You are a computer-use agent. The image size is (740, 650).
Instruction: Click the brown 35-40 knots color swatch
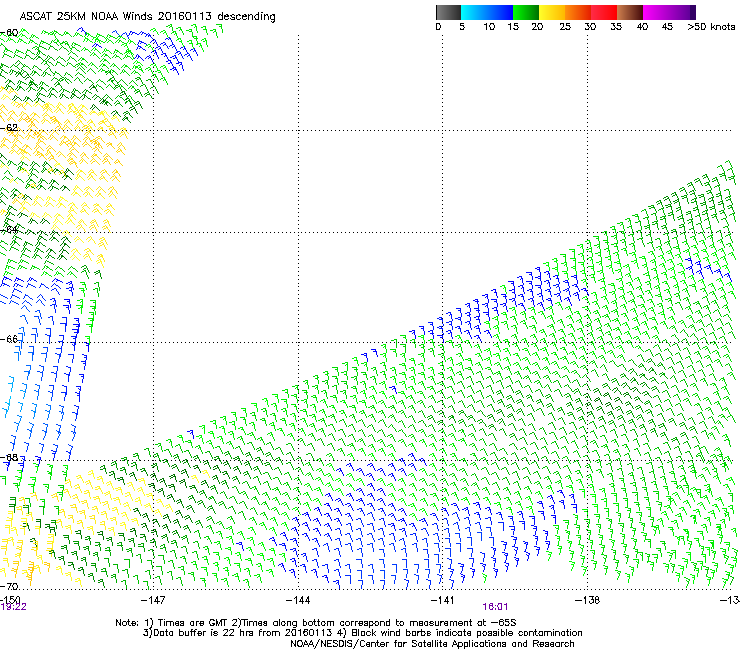click(630, 12)
